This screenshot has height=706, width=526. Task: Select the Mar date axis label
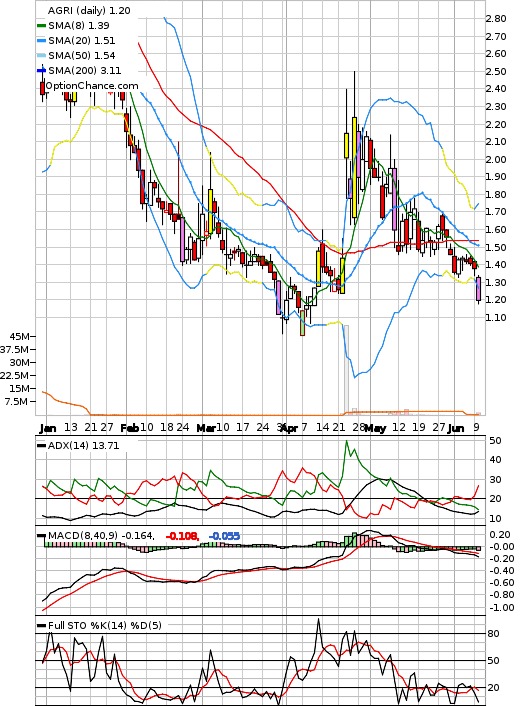pos(206,428)
